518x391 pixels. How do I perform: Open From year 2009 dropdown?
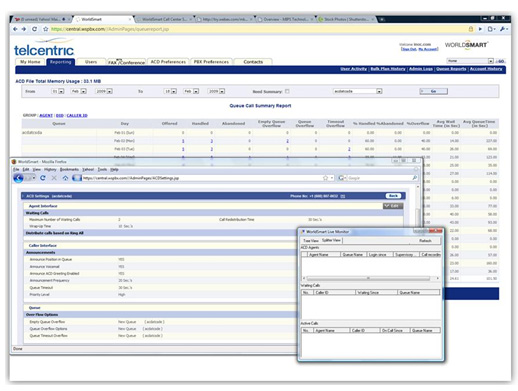[x=104, y=91]
